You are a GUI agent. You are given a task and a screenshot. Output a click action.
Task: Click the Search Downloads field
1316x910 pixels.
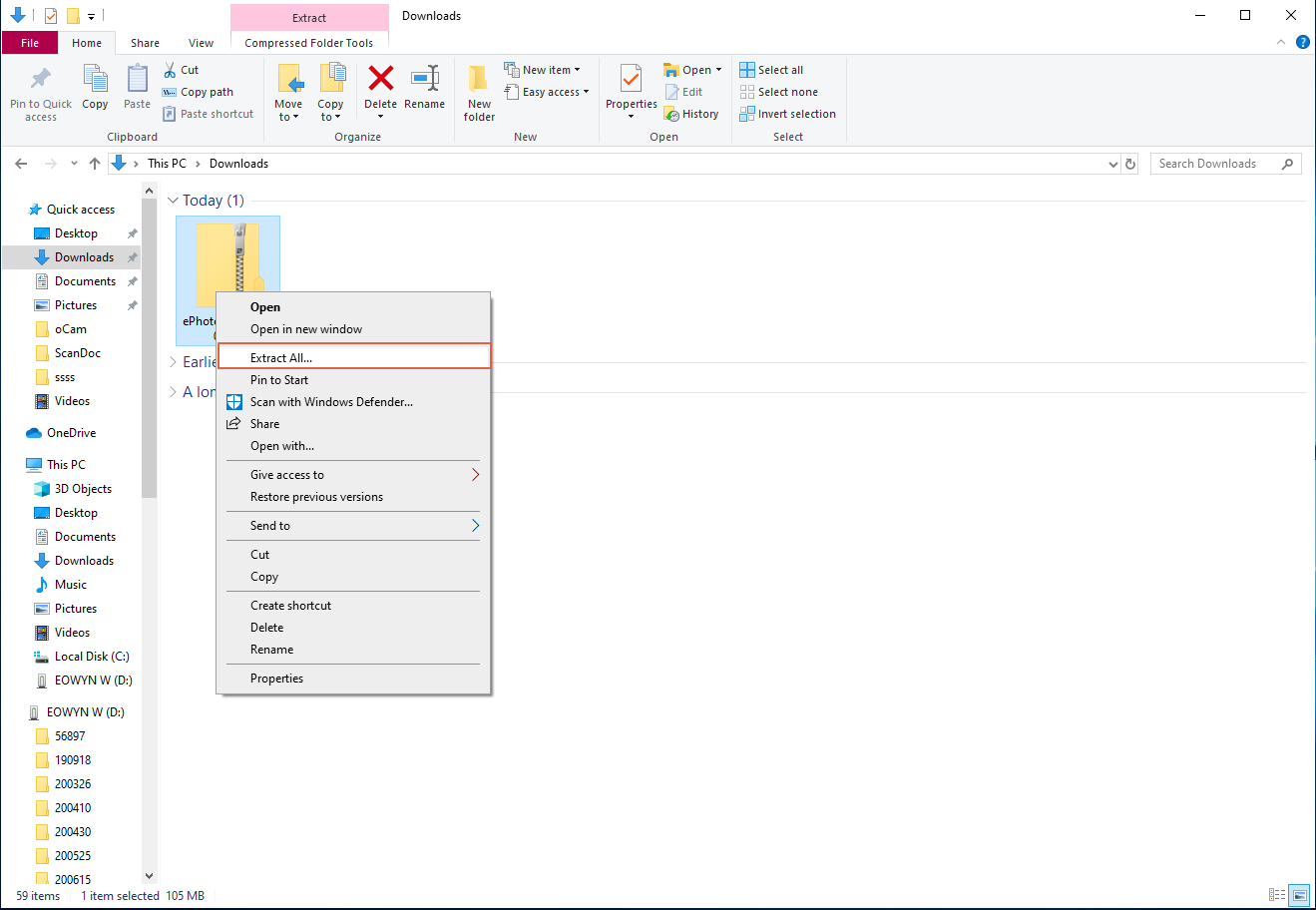tap(1217, 164)
